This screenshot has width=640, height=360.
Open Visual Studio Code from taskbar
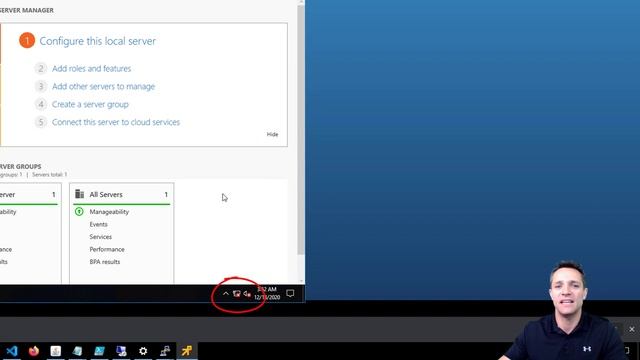pos(12,351)
